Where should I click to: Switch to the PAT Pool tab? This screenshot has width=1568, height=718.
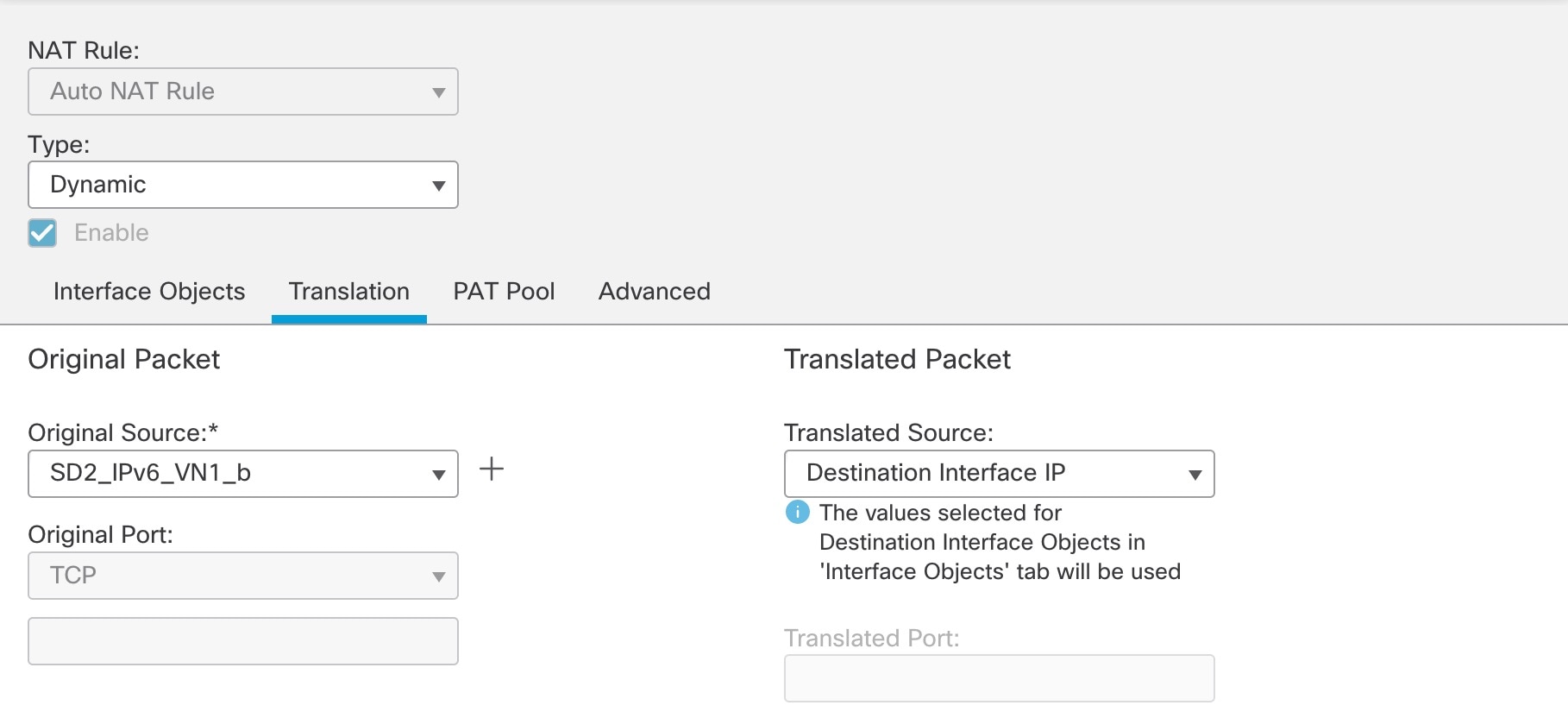504,292
